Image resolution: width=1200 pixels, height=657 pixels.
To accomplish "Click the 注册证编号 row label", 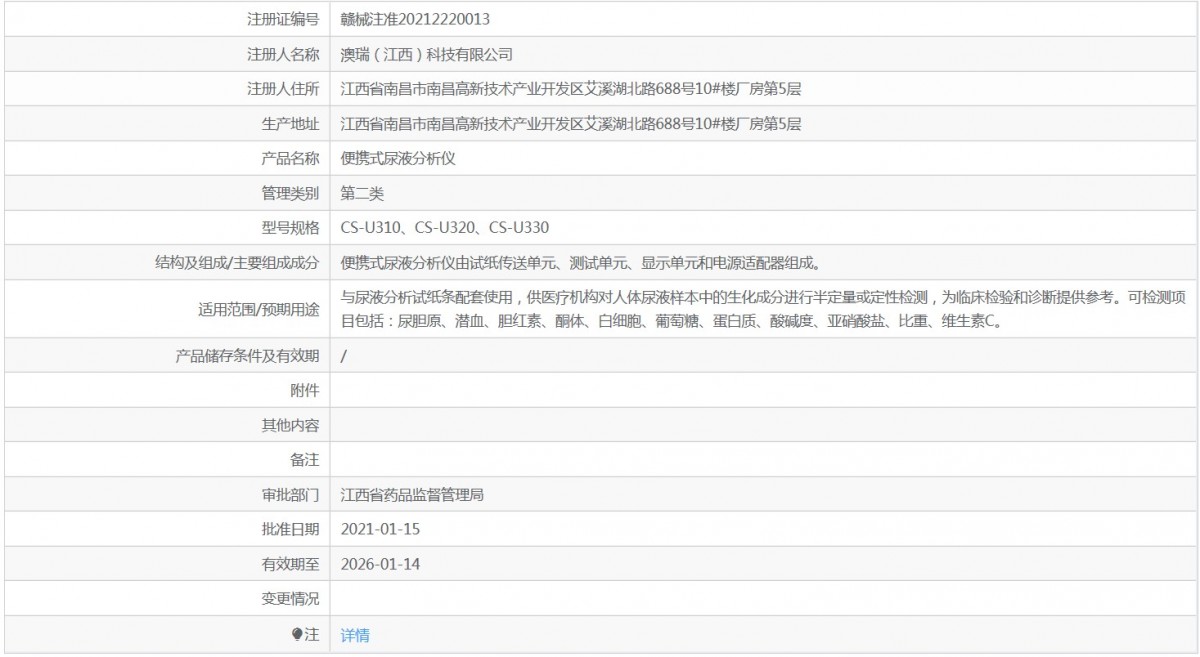I will [283, 19].
